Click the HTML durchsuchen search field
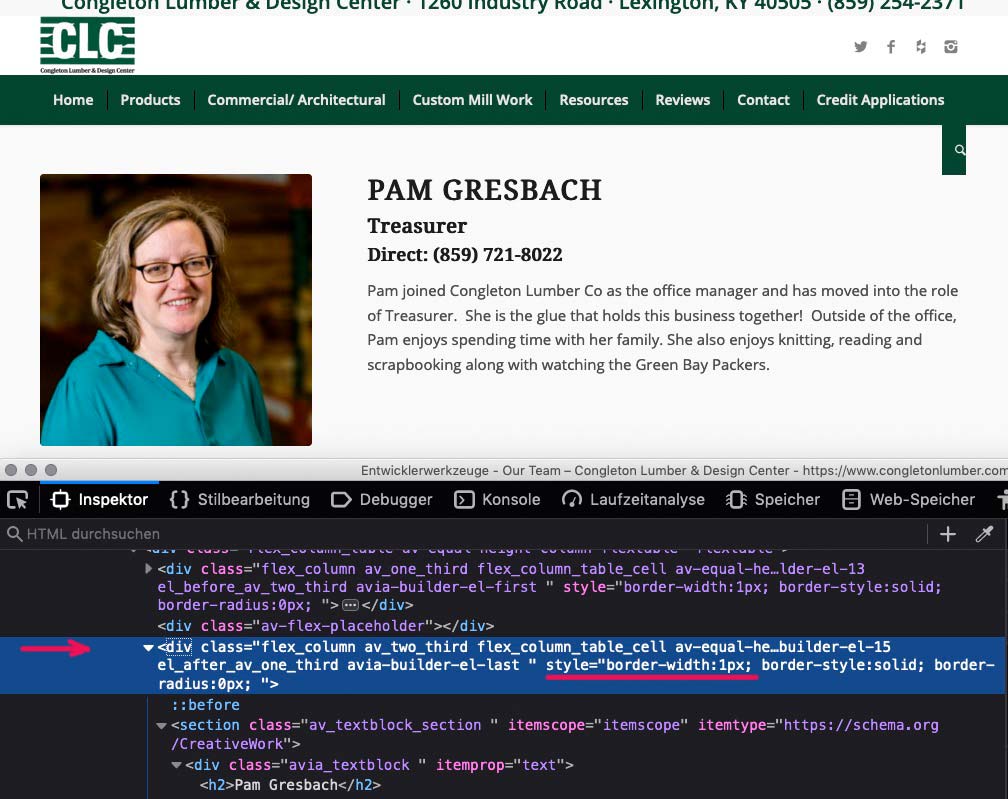1008x799 pixels. point(463,534)
